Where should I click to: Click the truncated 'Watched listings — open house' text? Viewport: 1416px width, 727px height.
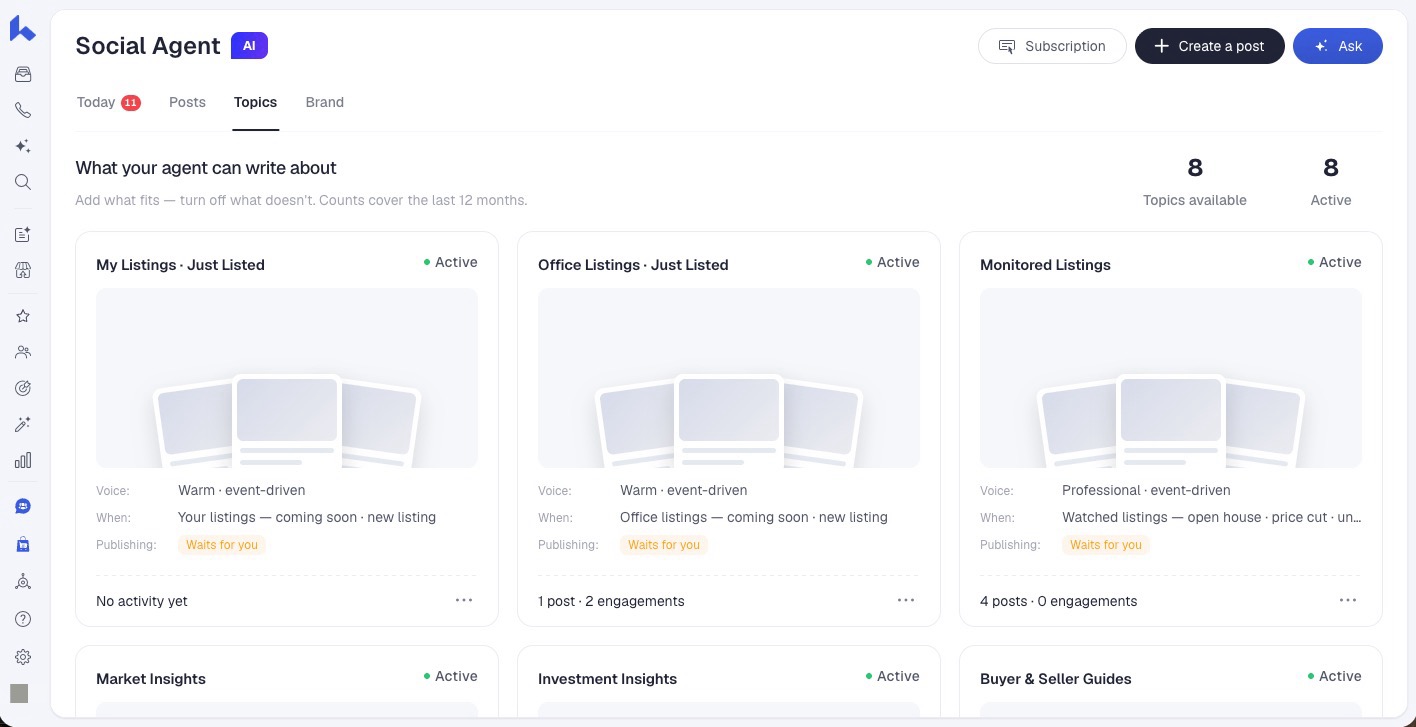[x=1212, y=517]
